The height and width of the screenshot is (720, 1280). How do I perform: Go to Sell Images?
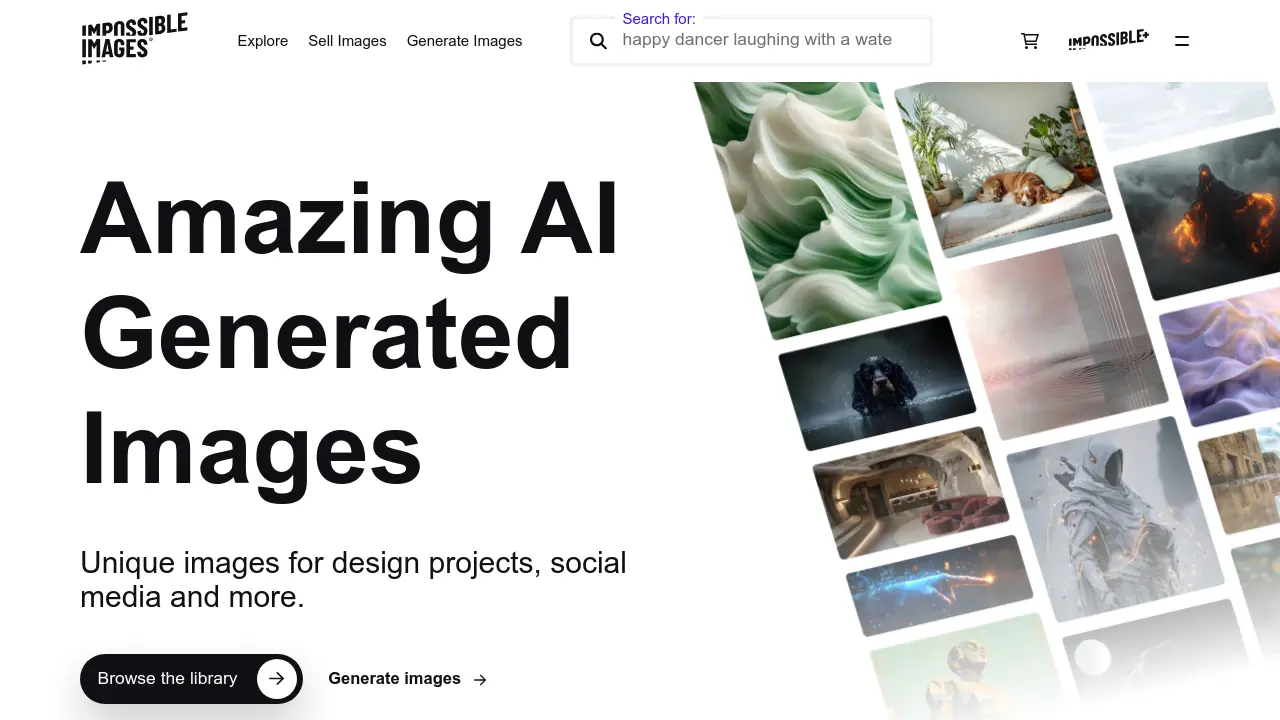point(347,41)
